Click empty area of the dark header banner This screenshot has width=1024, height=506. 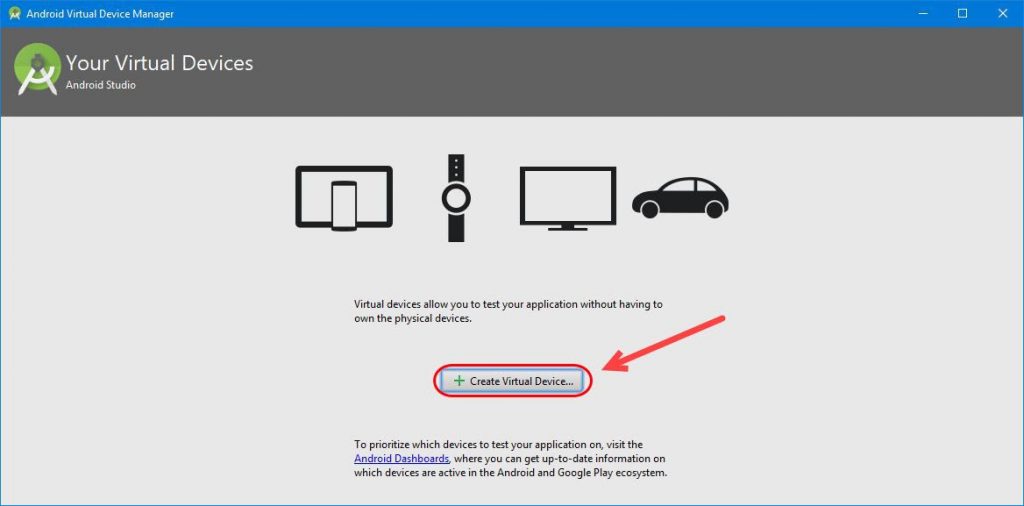600,70
